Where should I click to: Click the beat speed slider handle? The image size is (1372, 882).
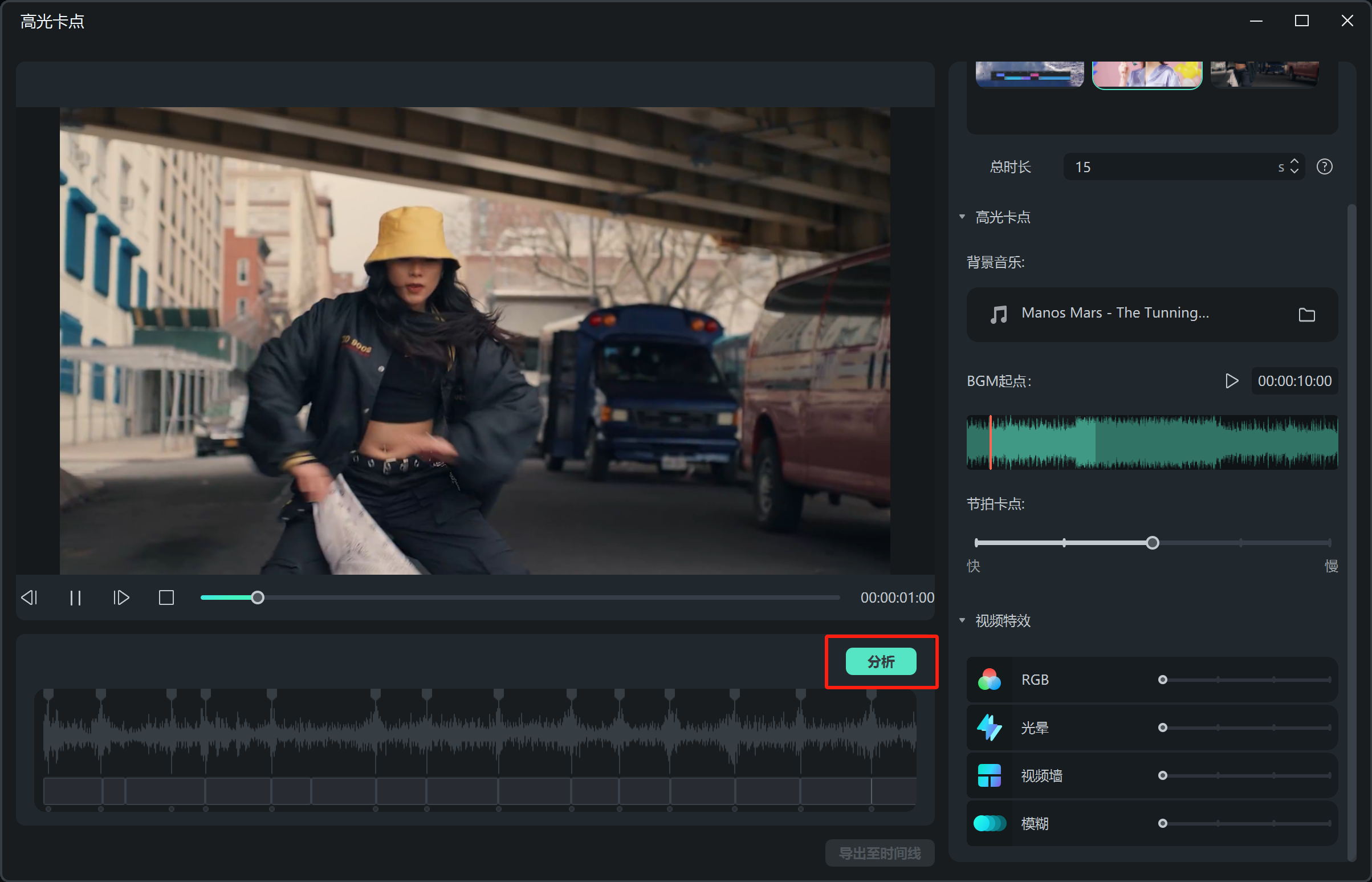(x=1152, y=542)
